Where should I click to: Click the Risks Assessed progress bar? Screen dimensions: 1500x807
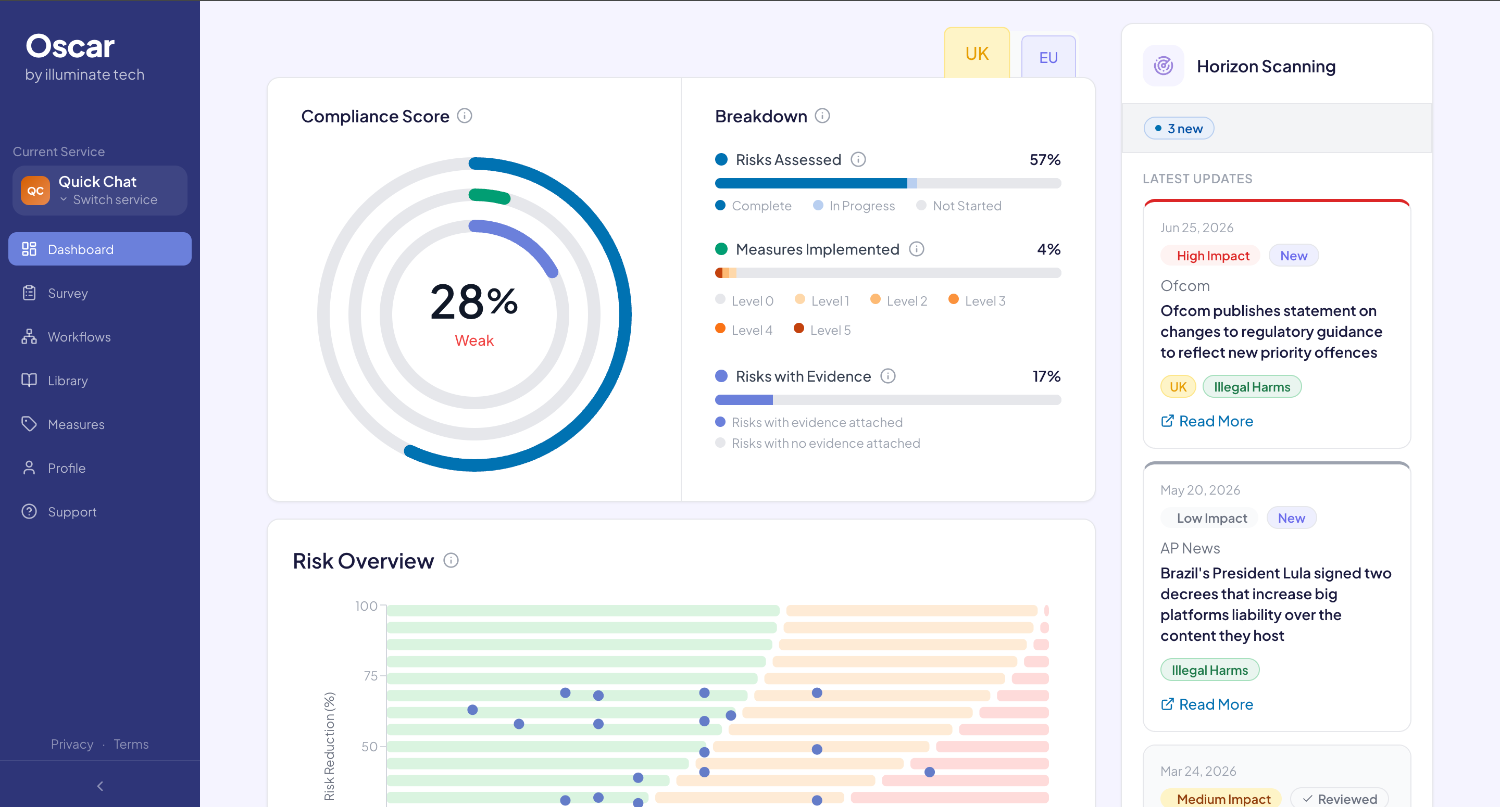[888, 183]
